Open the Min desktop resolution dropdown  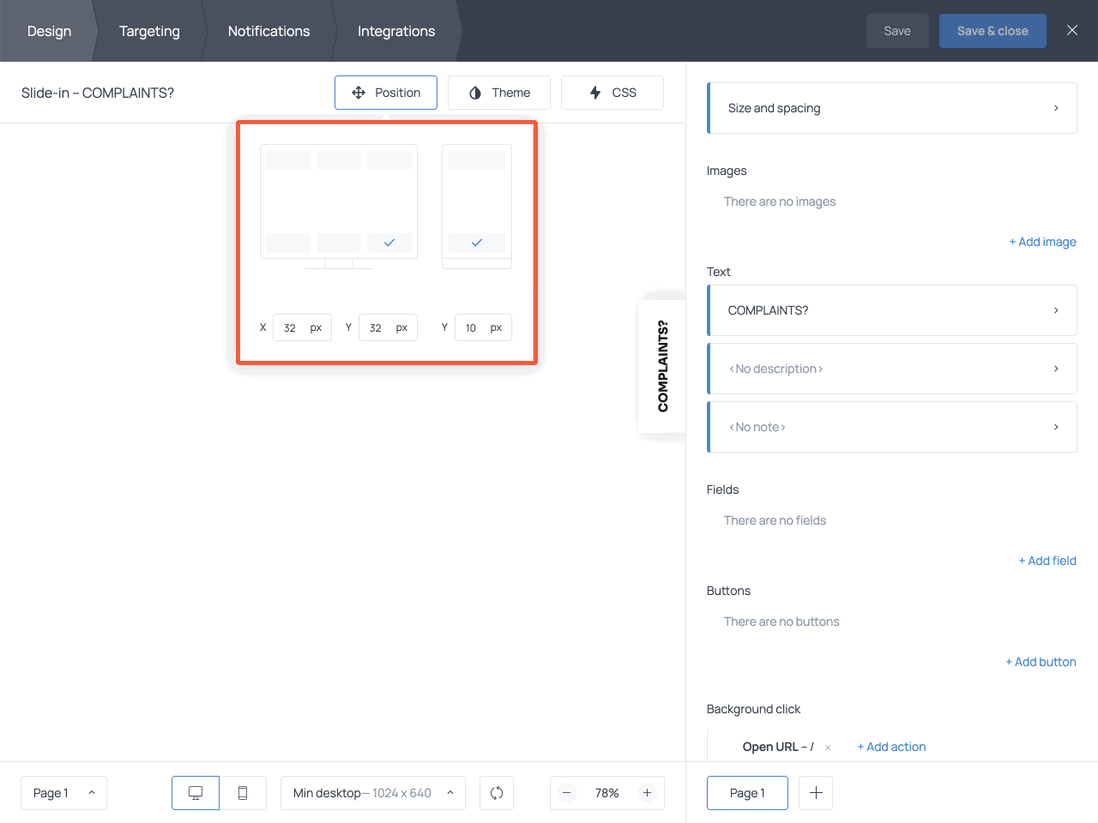pos(372,792)
